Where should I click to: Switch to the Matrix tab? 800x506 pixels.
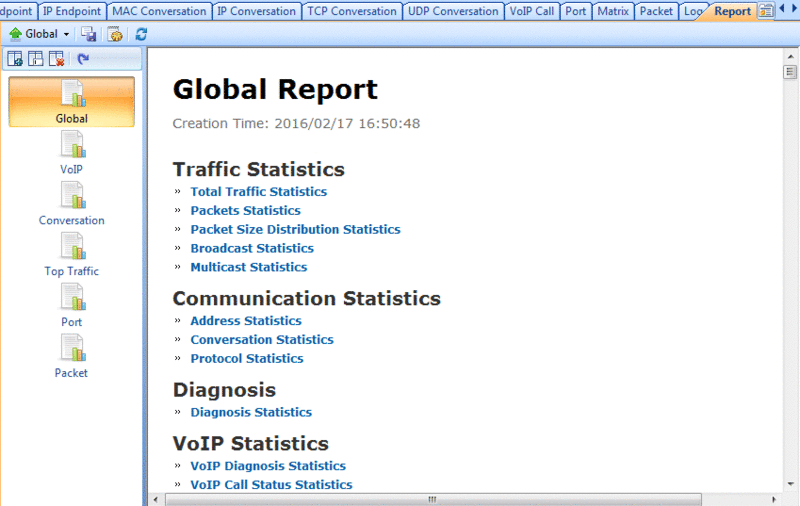pyautogui.click(x=613, y=11)
